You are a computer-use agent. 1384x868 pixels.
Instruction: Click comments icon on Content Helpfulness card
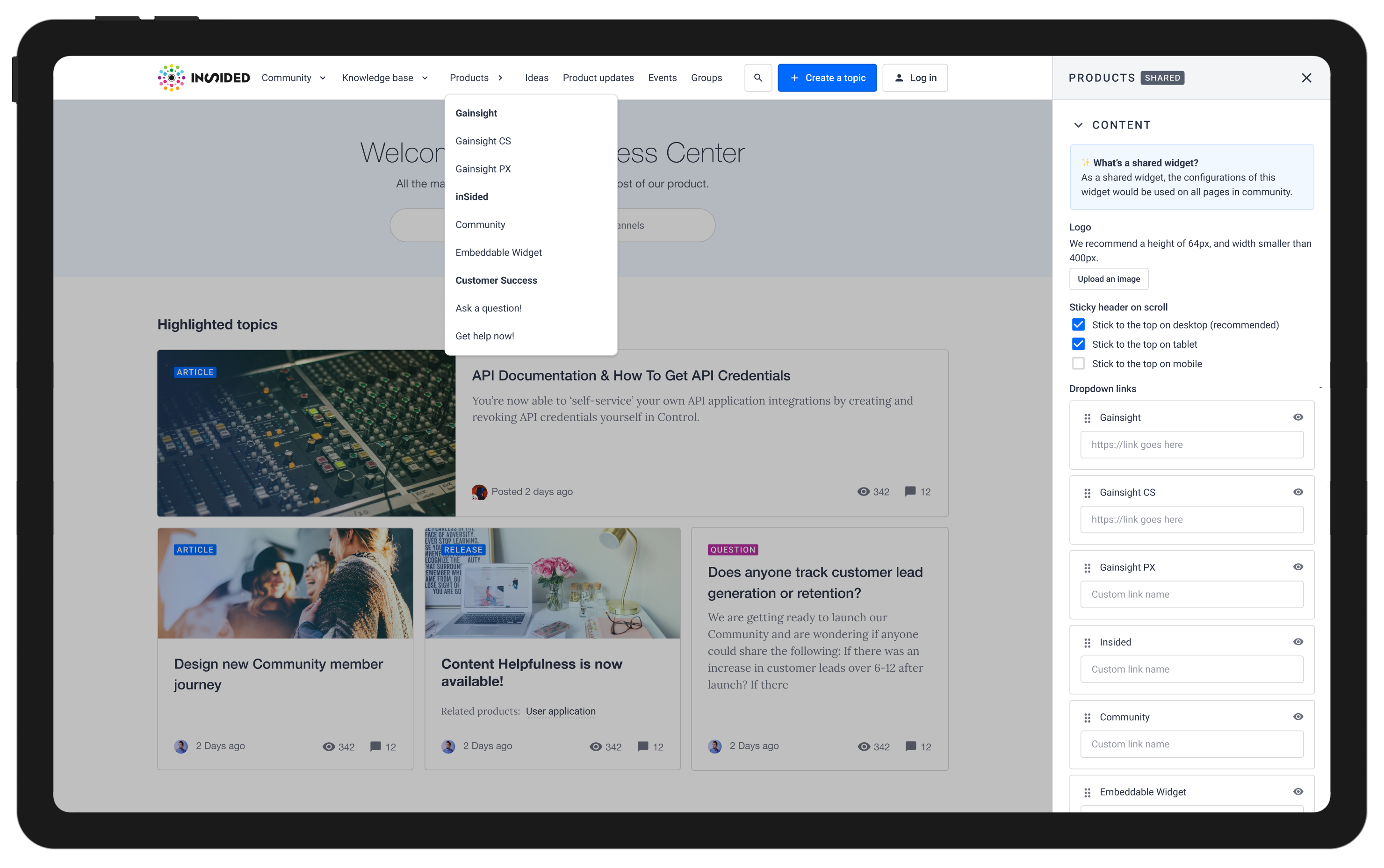click(x=643, y=746)
